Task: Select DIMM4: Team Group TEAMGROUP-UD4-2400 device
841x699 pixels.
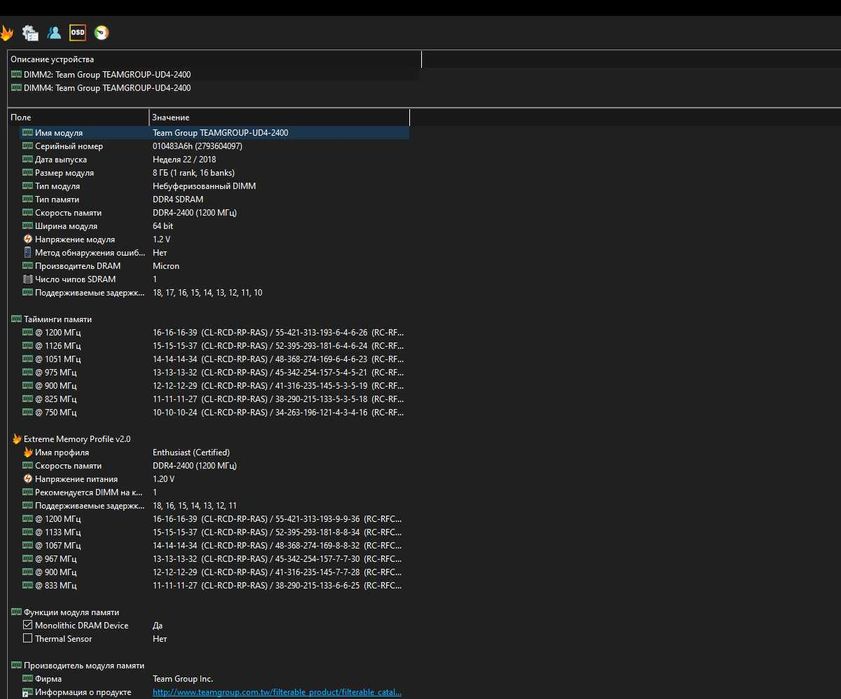Action: pos(107,88)
